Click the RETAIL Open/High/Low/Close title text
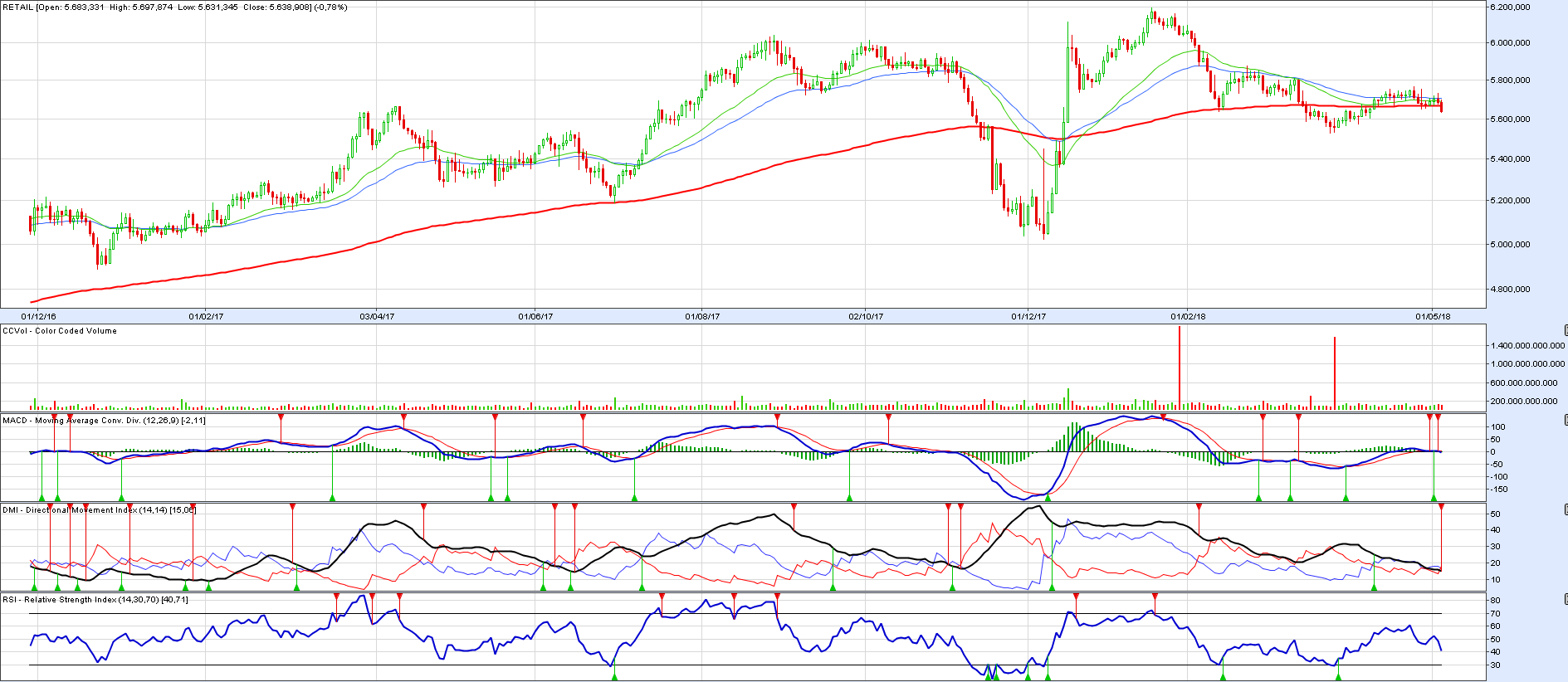Viewport: 1568px width, 682px height. click(175, 7)
